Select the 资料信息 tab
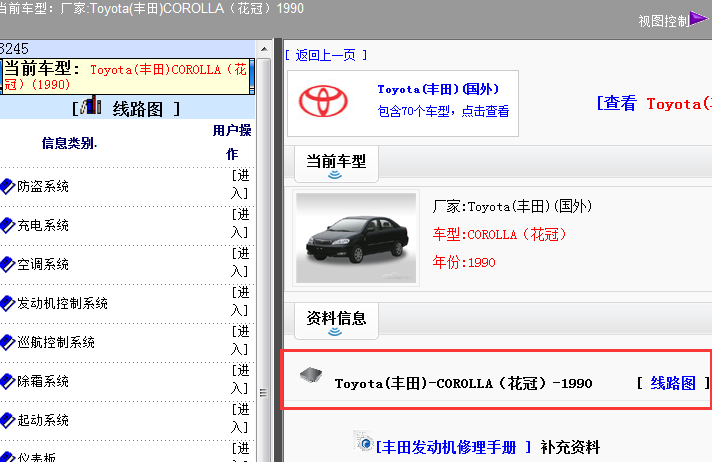712x462 pixels. [x=336, y=321]
